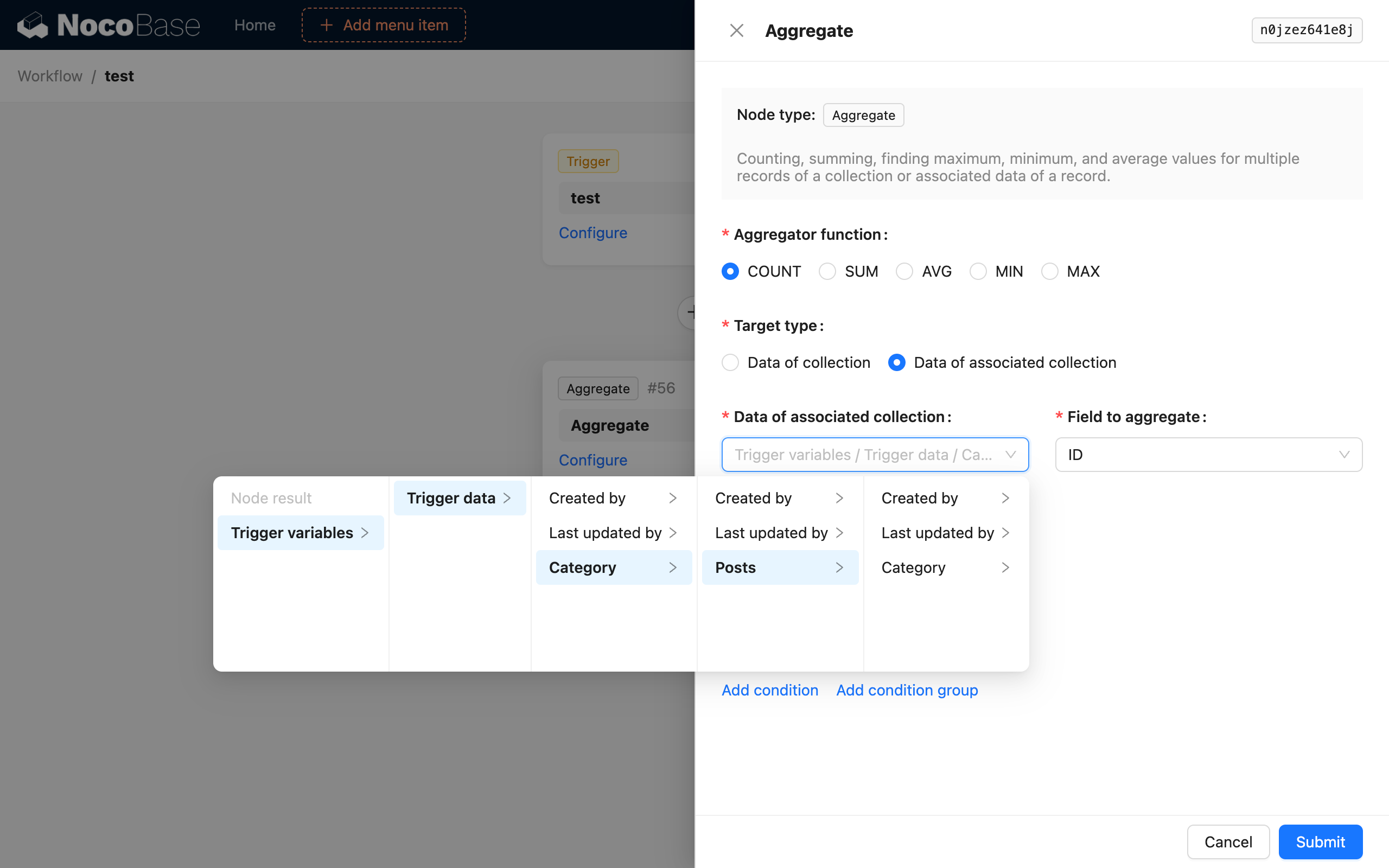The image size is (1389, 868).
Task: Select the MIN aggregator function
Action: click(978, 271)
